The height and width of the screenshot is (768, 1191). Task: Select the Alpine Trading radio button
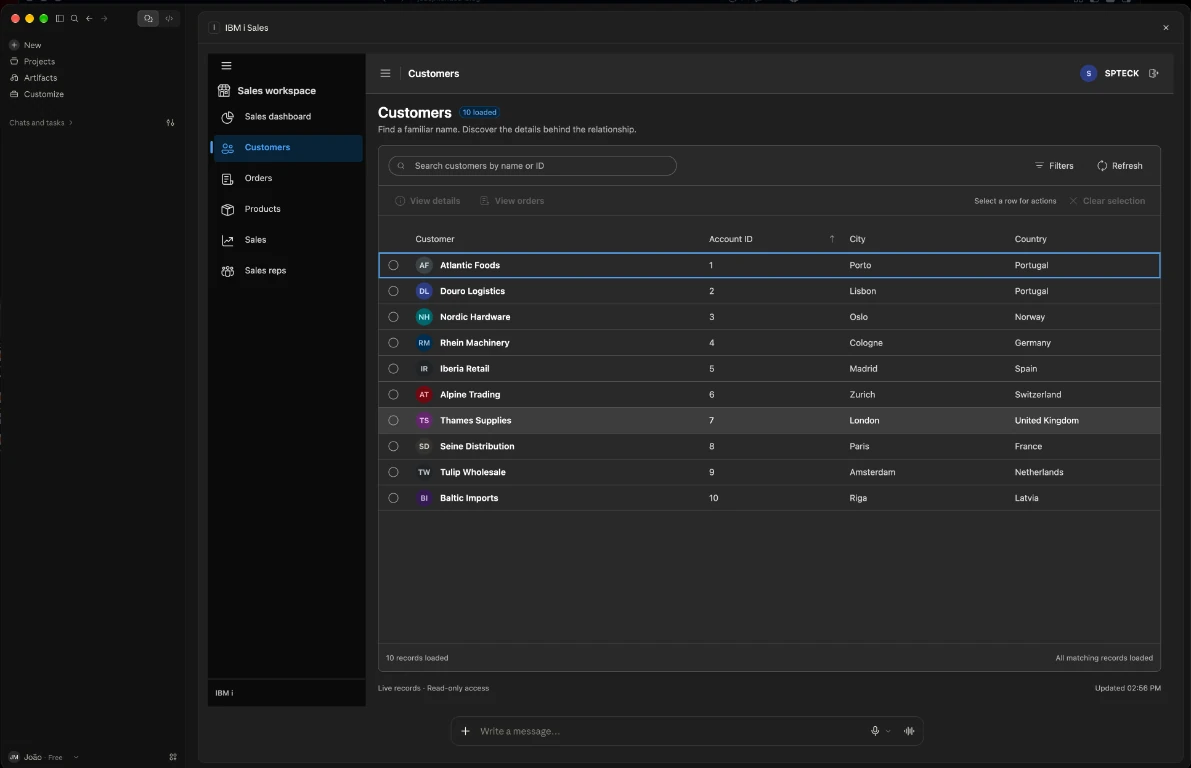(393, 394)
